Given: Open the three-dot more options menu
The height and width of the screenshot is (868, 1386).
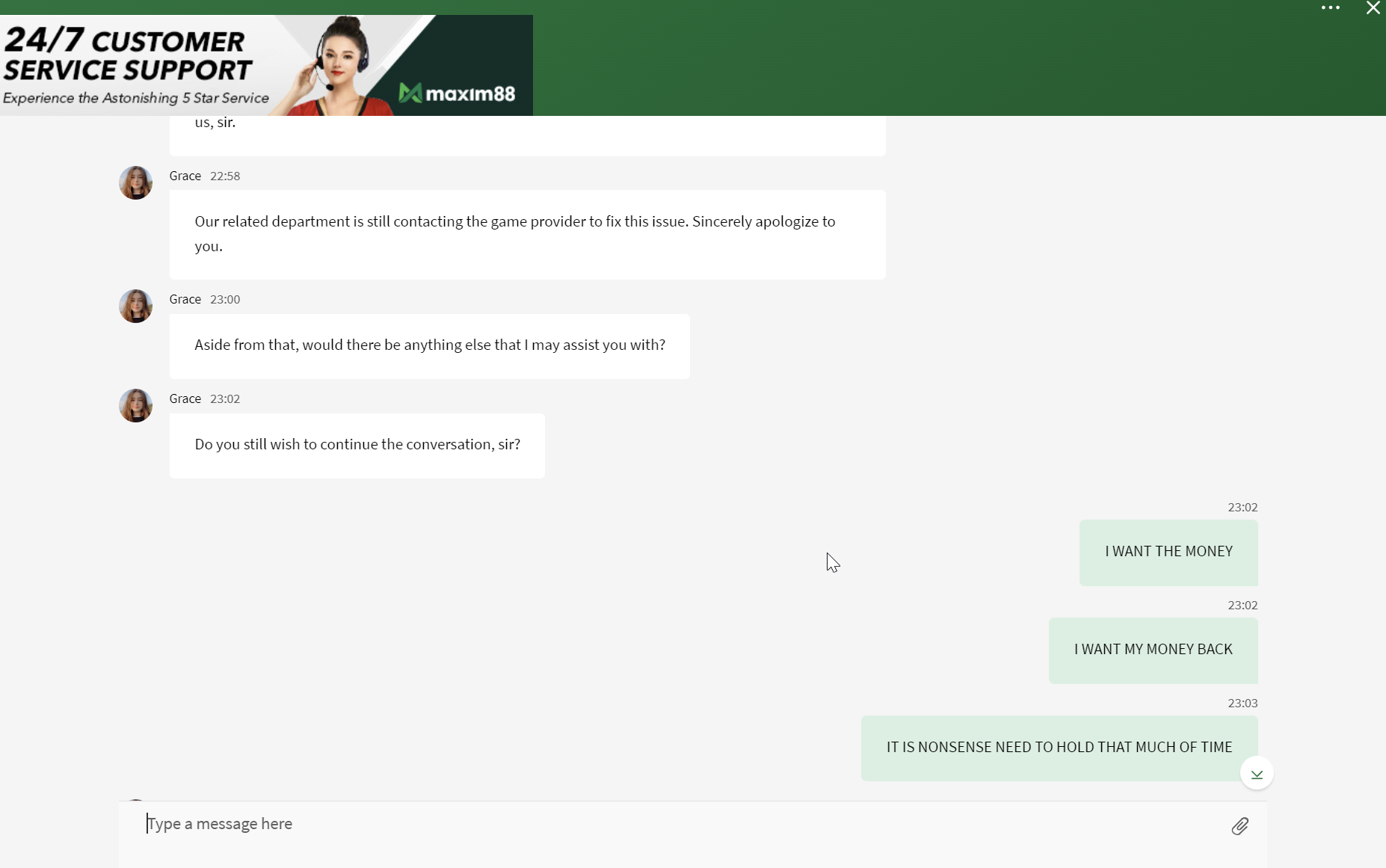Looking at the screenshot, I should (x=1330, y=8).
